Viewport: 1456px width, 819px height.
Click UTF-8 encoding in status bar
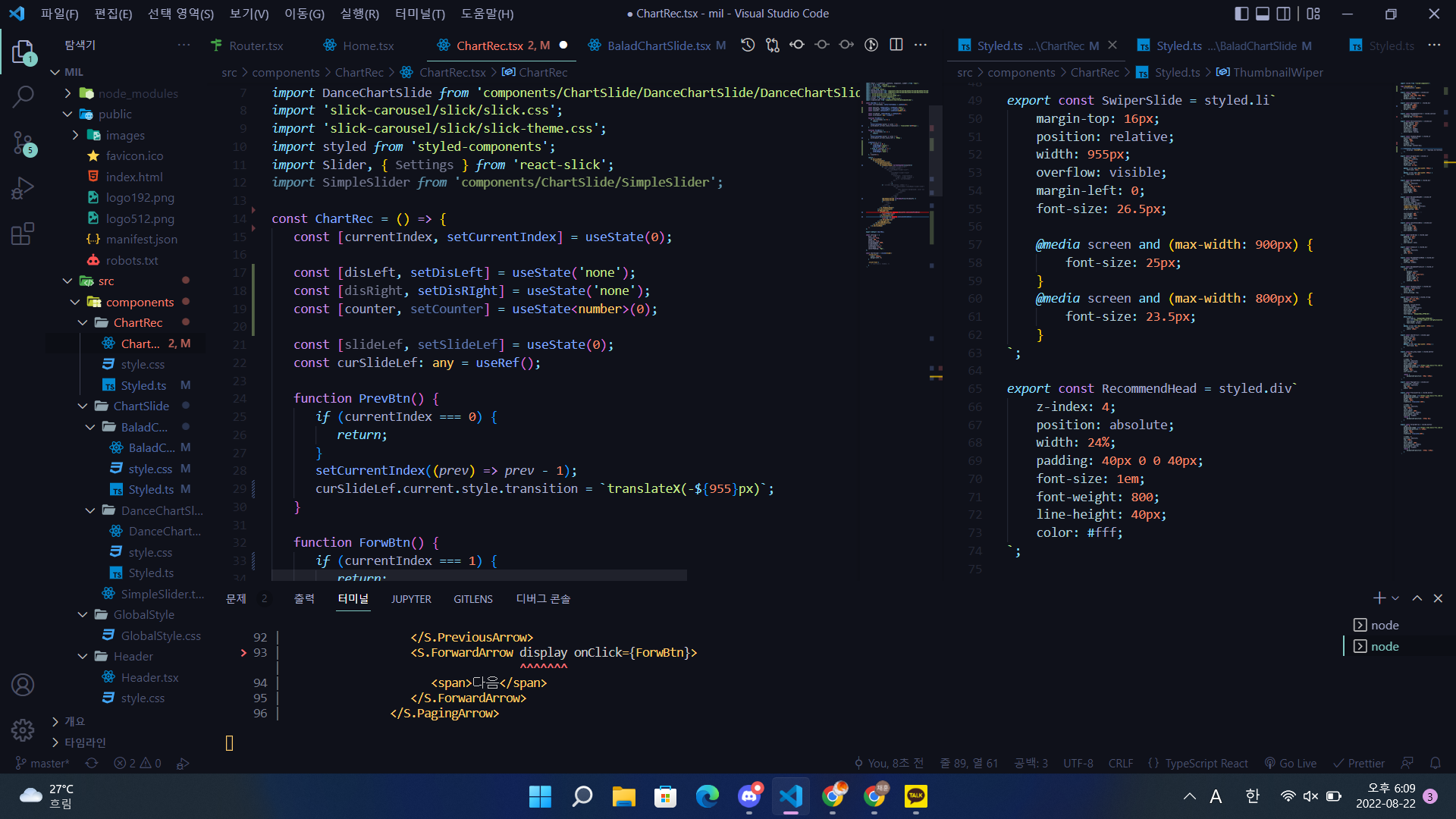(x=1078, y=763)
